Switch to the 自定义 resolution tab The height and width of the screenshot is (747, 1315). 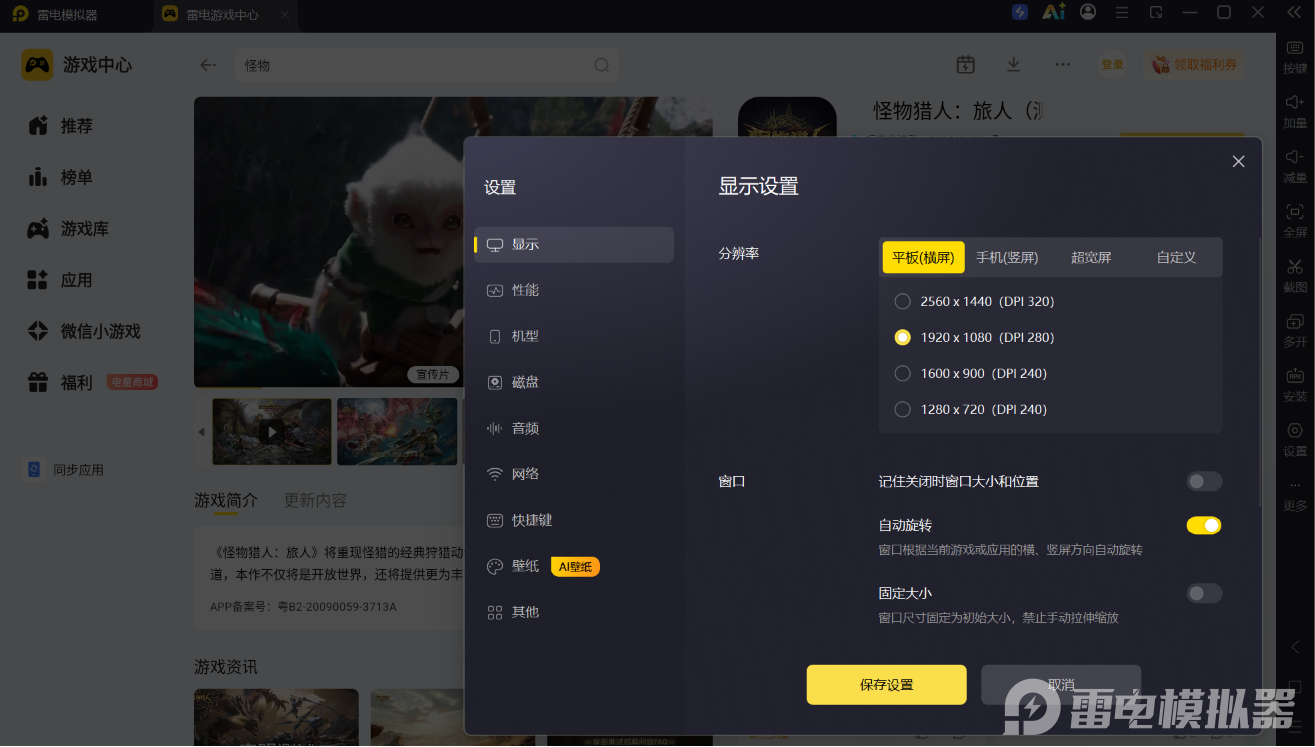point(1176,257)
